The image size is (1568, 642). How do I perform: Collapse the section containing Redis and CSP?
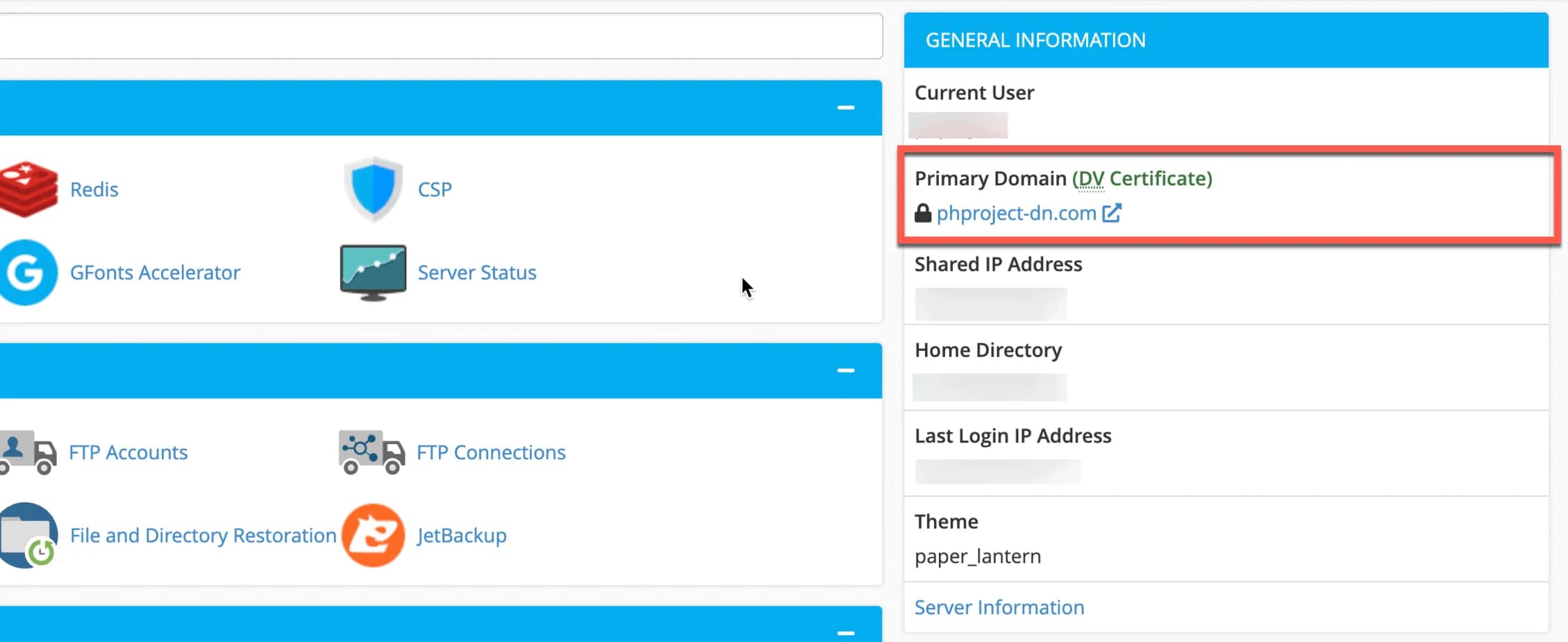tap(845, 108)
